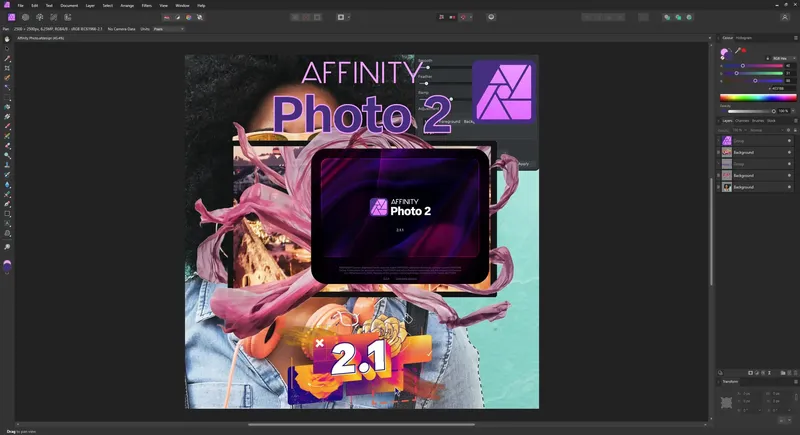Screen dimensions: 800x435
Task: Toggle snapping with the red magnet icon
Action: (463, 17)
